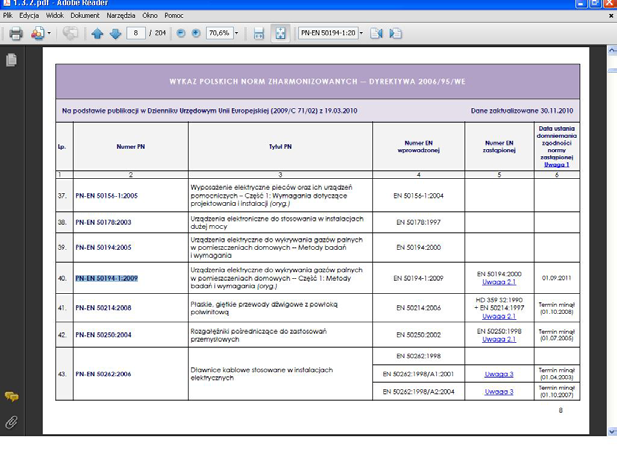This screenshot has width=617, height=463.
Task: Click scrollbar down arrow at right edge
Action: coord(612,432)
